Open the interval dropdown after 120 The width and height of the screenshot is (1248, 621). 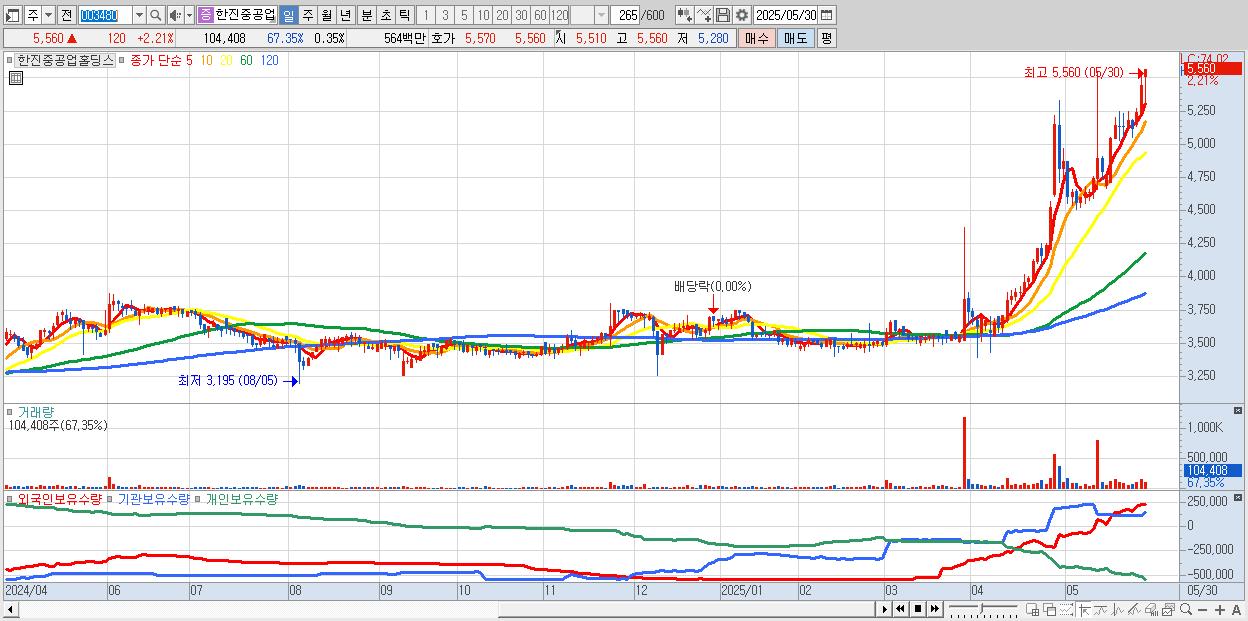click(x=601, y=15)
